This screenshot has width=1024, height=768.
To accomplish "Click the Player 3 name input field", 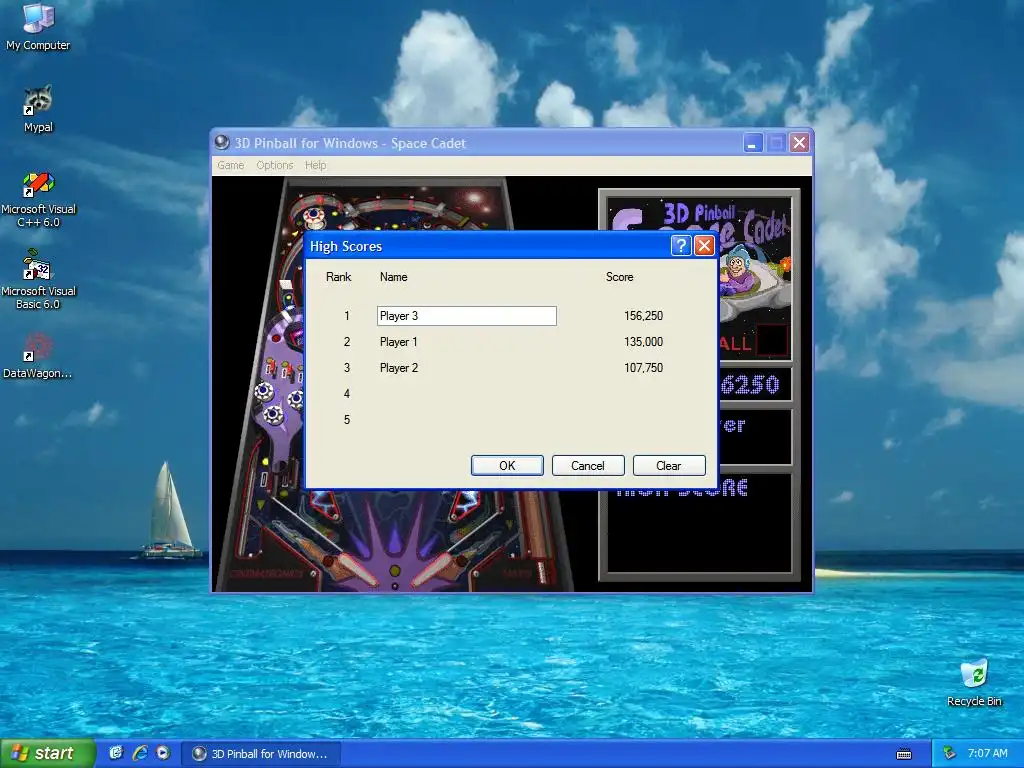I will 467,316.
